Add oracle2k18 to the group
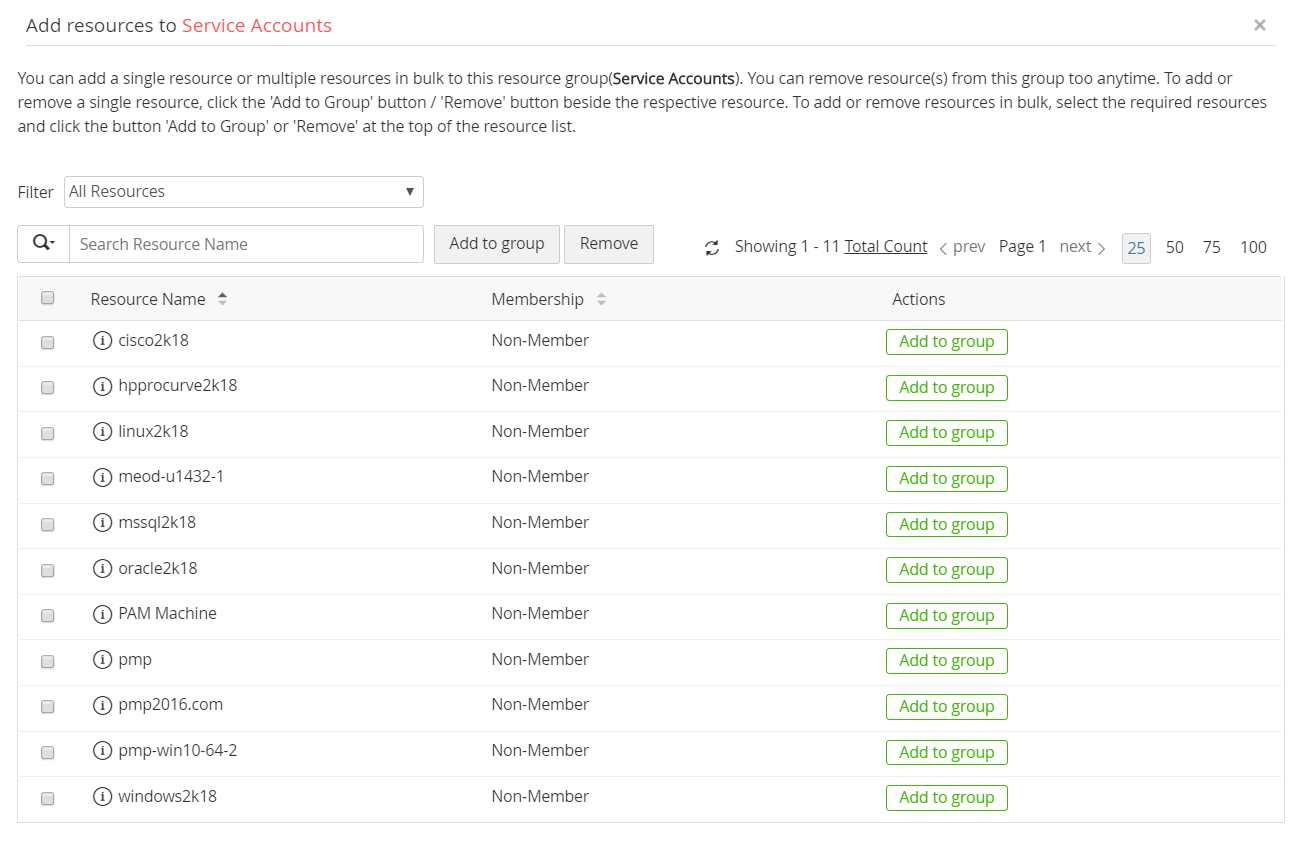This screenshot has height=847, width=1307. tap(946, 570)
